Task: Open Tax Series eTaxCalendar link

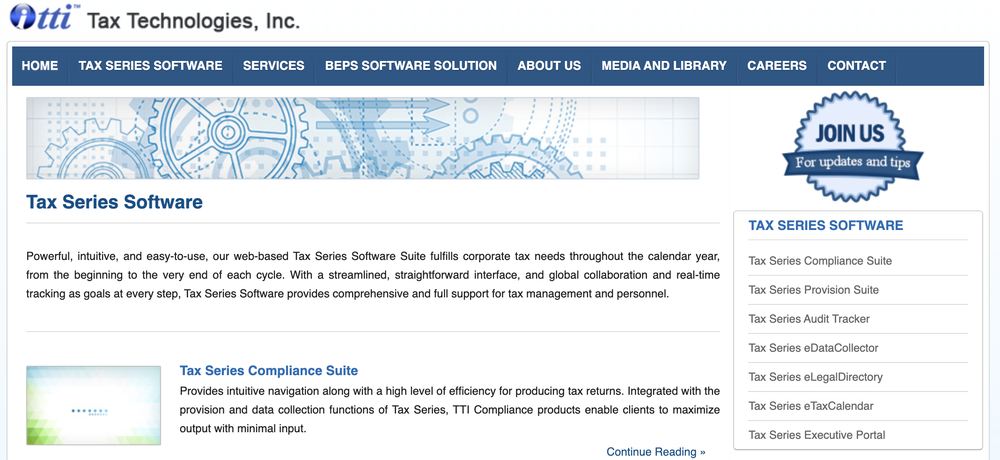Action: [811, 406]
